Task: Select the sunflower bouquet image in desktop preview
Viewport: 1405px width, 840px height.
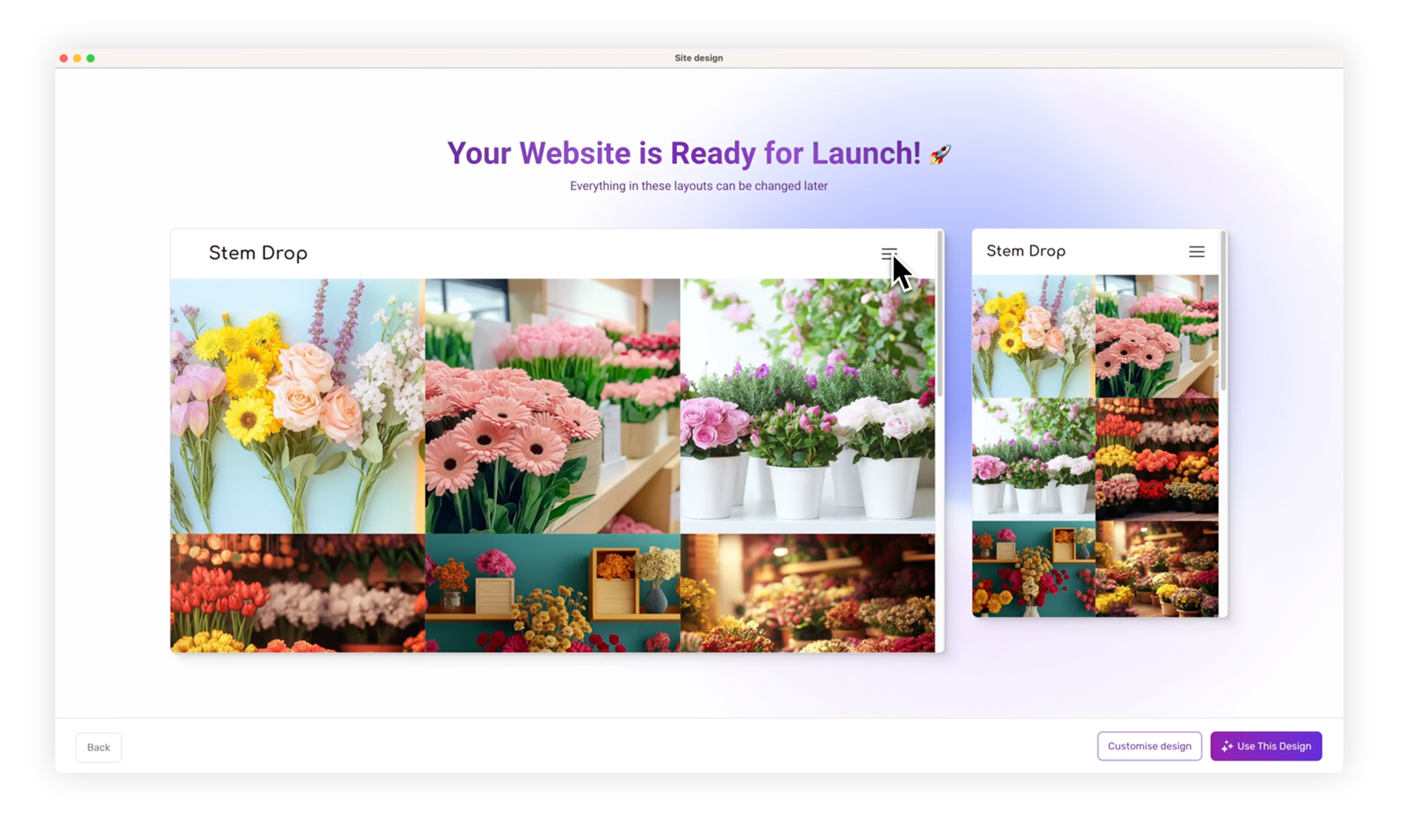Action: (x=297, y=406)
